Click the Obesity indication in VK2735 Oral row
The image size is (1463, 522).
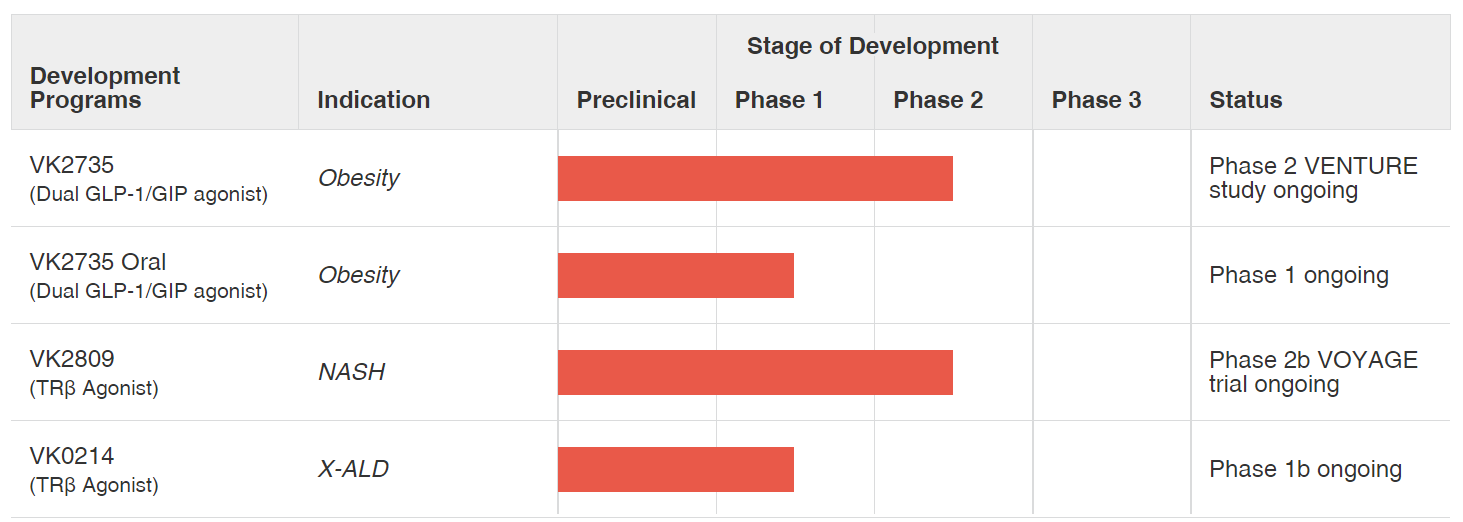point(358,275)
